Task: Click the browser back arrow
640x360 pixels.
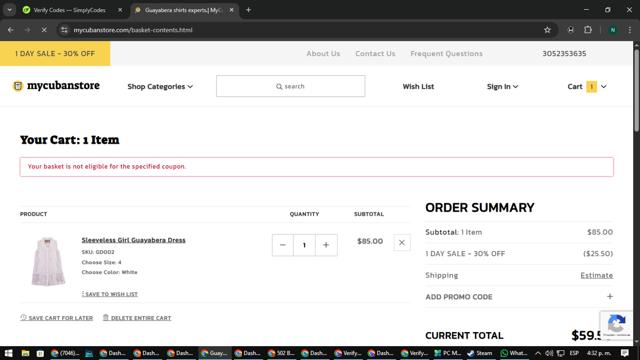Action: click(11, 30)
